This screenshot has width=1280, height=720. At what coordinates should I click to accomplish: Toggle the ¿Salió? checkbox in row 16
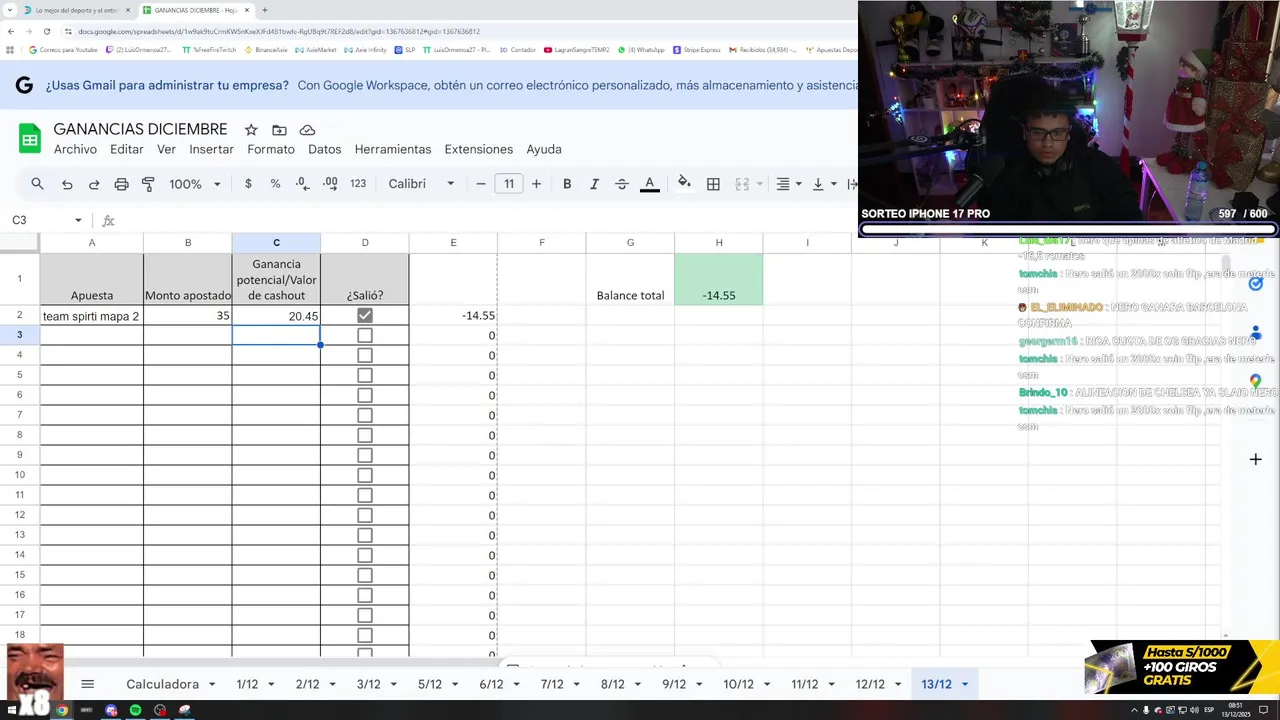coord(365,595)
